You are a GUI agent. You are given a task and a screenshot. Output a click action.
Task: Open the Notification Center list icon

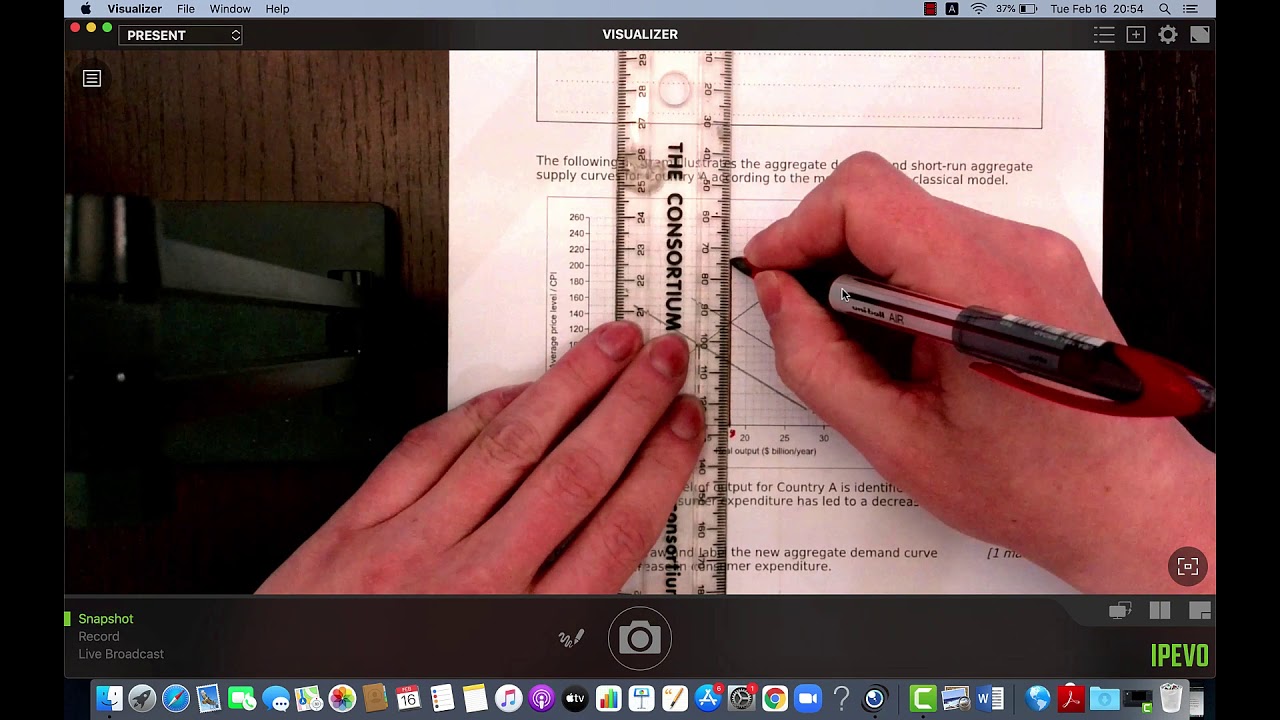coord(1190,9)
